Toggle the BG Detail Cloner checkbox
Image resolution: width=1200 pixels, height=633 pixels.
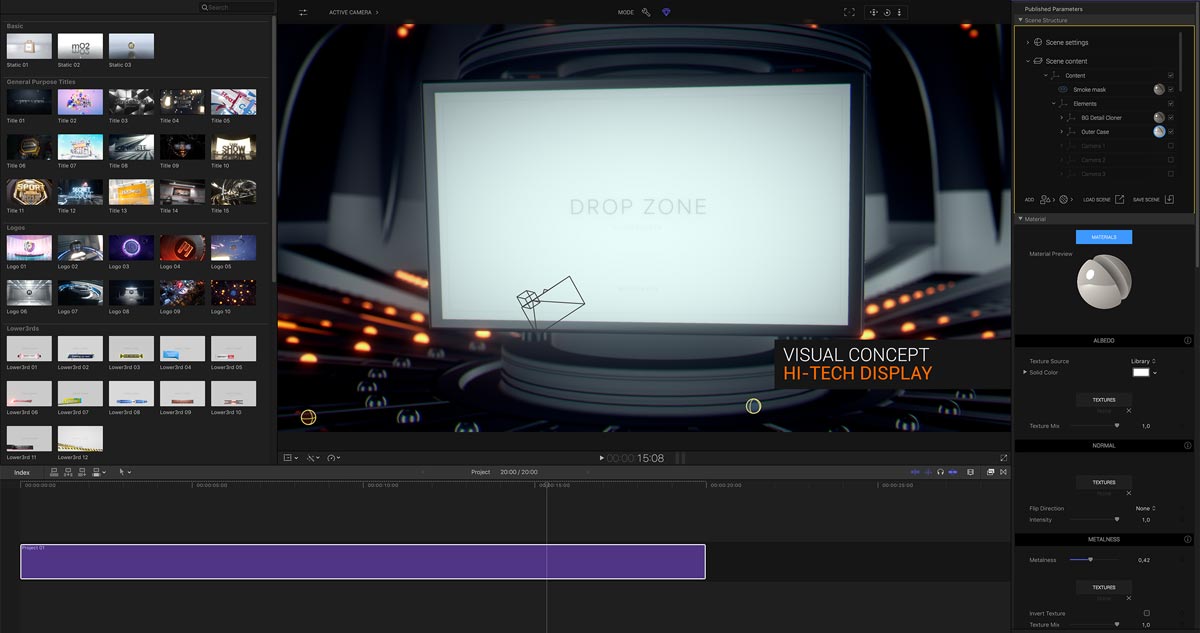pos(1171,117)
